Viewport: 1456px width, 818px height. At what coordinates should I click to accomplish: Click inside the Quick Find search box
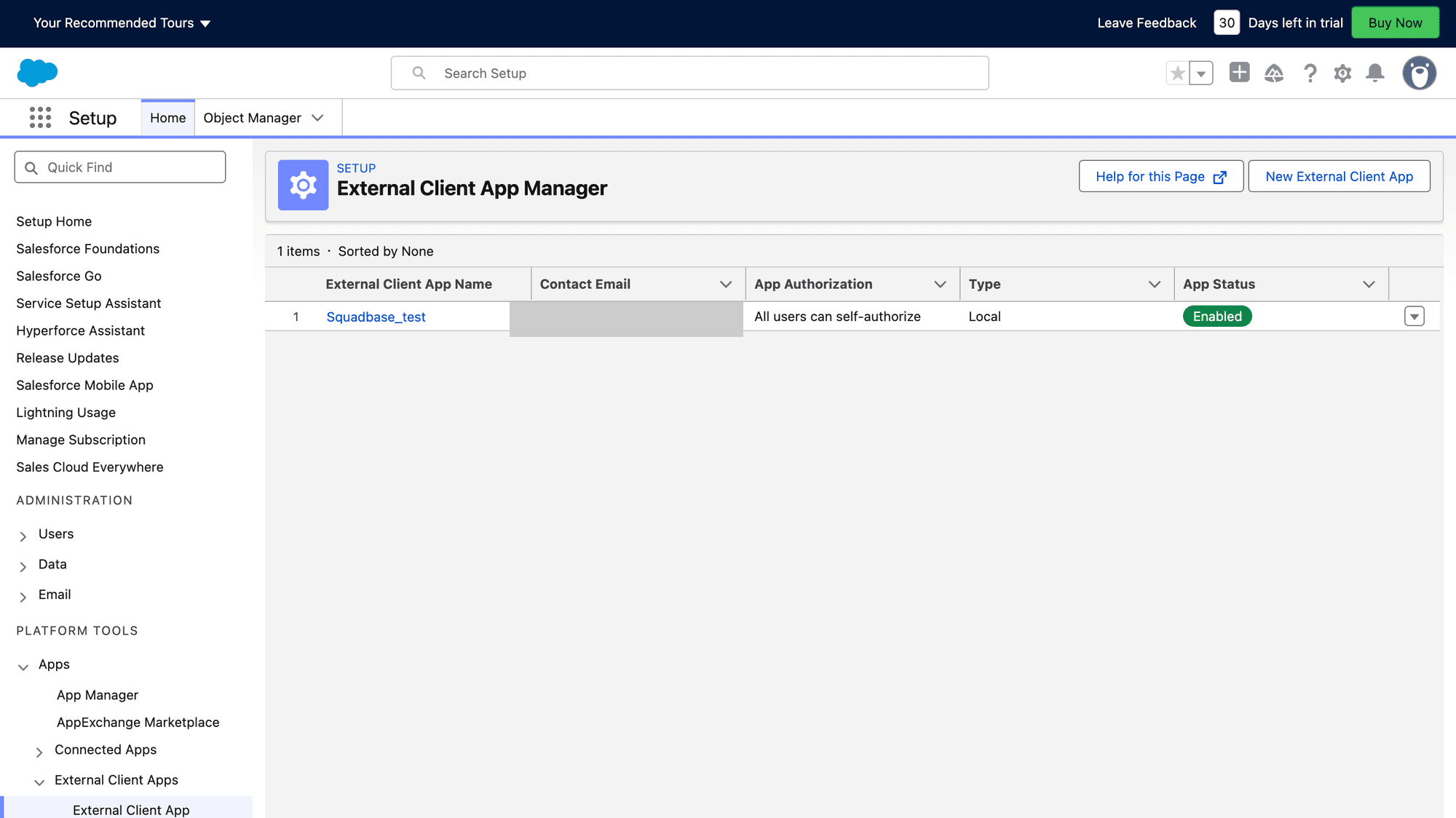click(120, 167)
